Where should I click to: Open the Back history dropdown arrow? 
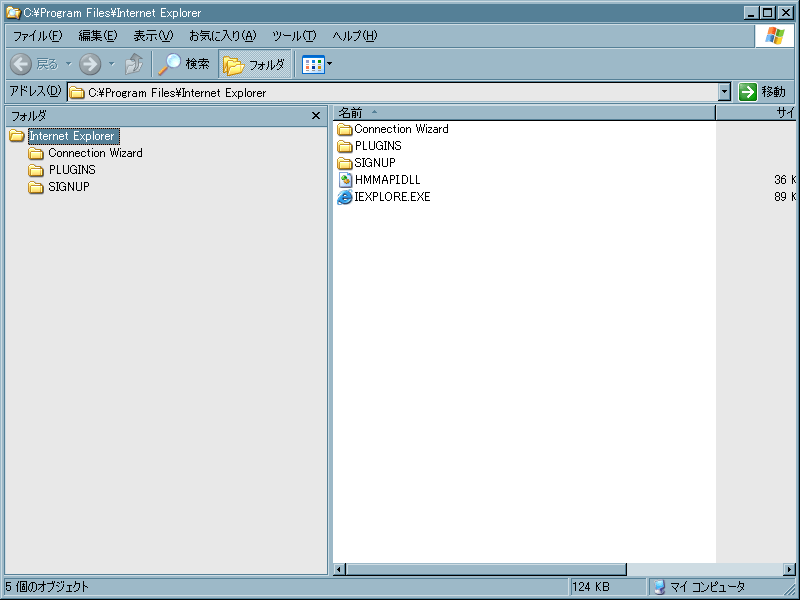69,64
